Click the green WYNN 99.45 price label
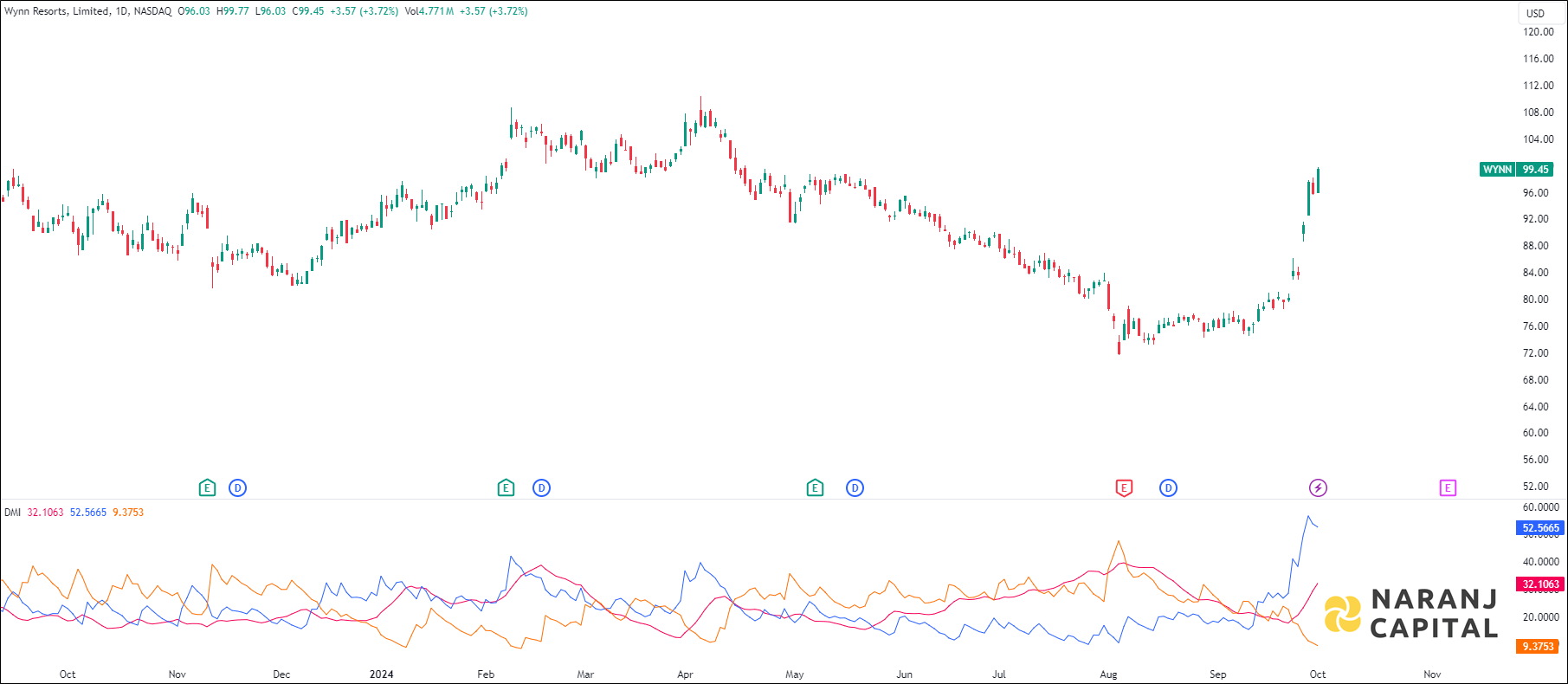Viewport: 1568px width, 684px height. pos(1517,170)
